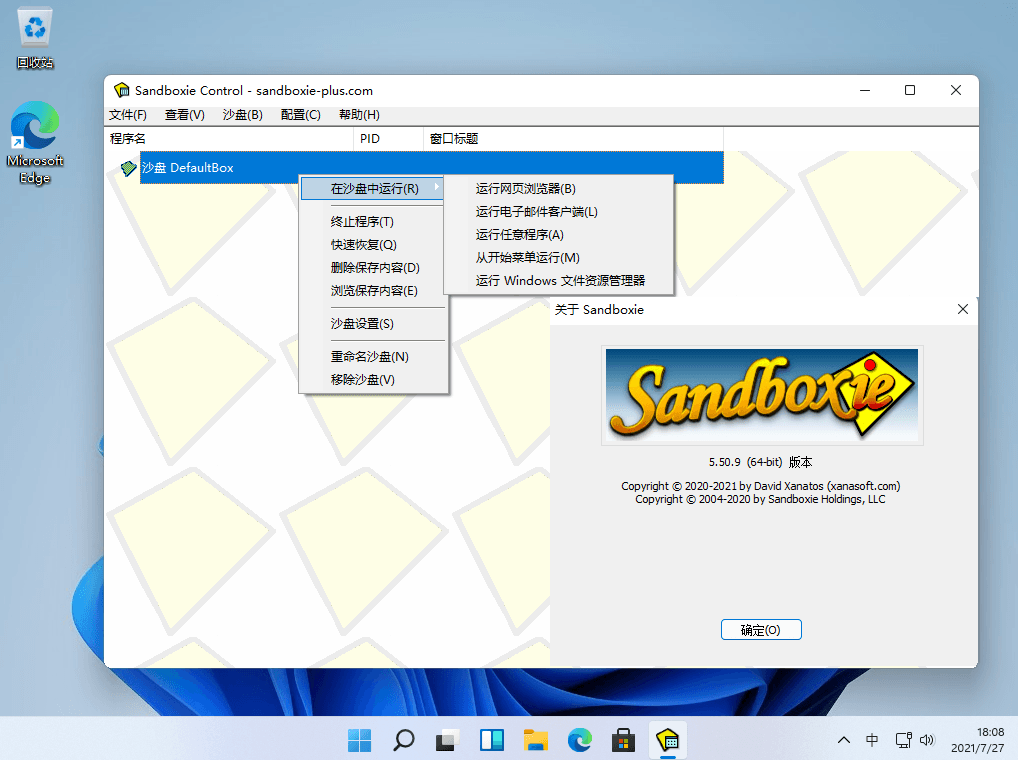1018x760 pixels.
Task: Minimize the Sandboxie Control window
Action: coord(865,90)
